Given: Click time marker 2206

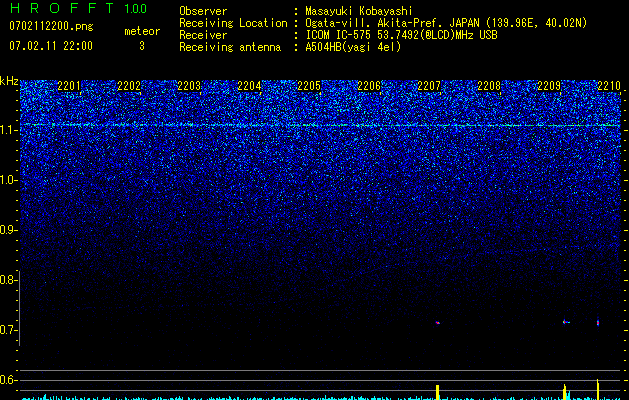Looking at the screenshot, I should pos(369,86).
